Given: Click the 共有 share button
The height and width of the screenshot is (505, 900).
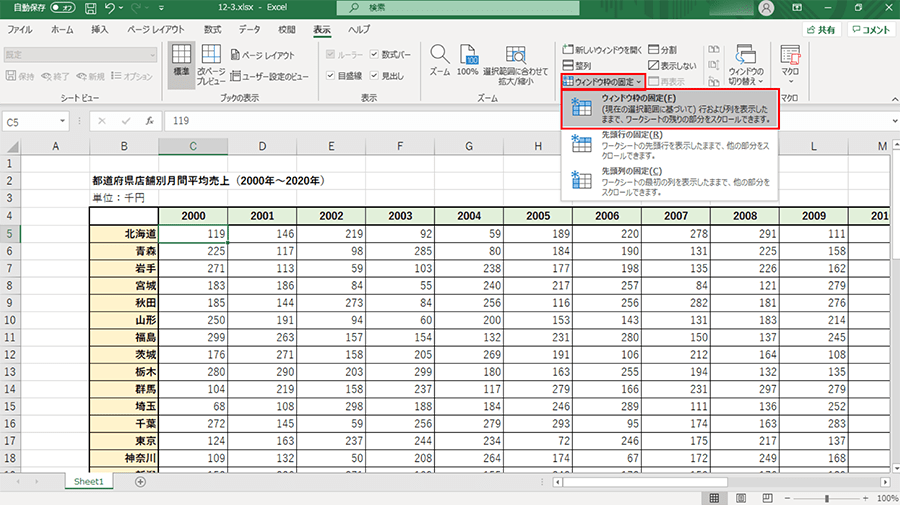Looking at the screenshot, I should pos(821,30).
